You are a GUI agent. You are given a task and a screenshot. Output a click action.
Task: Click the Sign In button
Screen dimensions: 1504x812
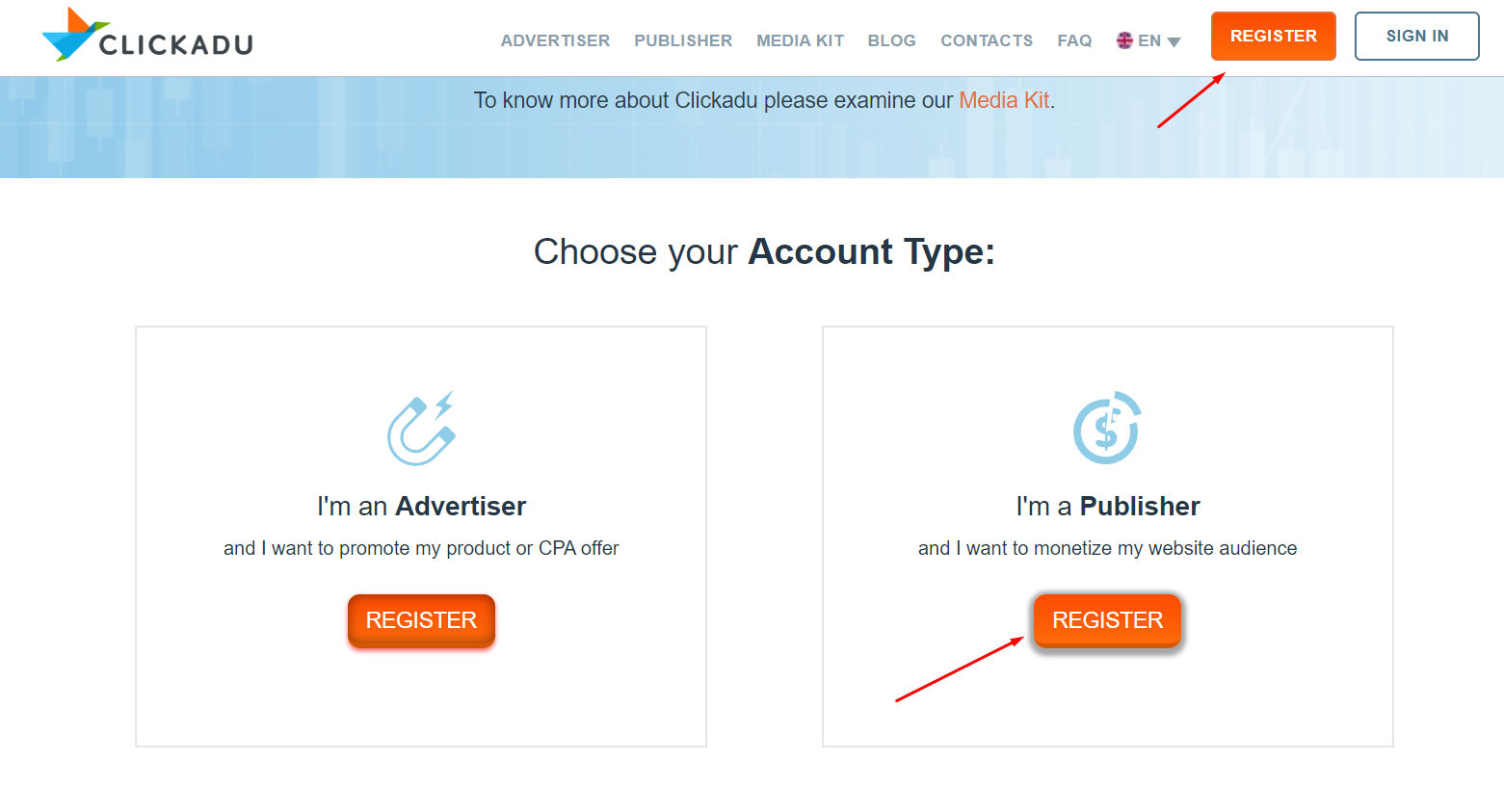point(1417,36)
